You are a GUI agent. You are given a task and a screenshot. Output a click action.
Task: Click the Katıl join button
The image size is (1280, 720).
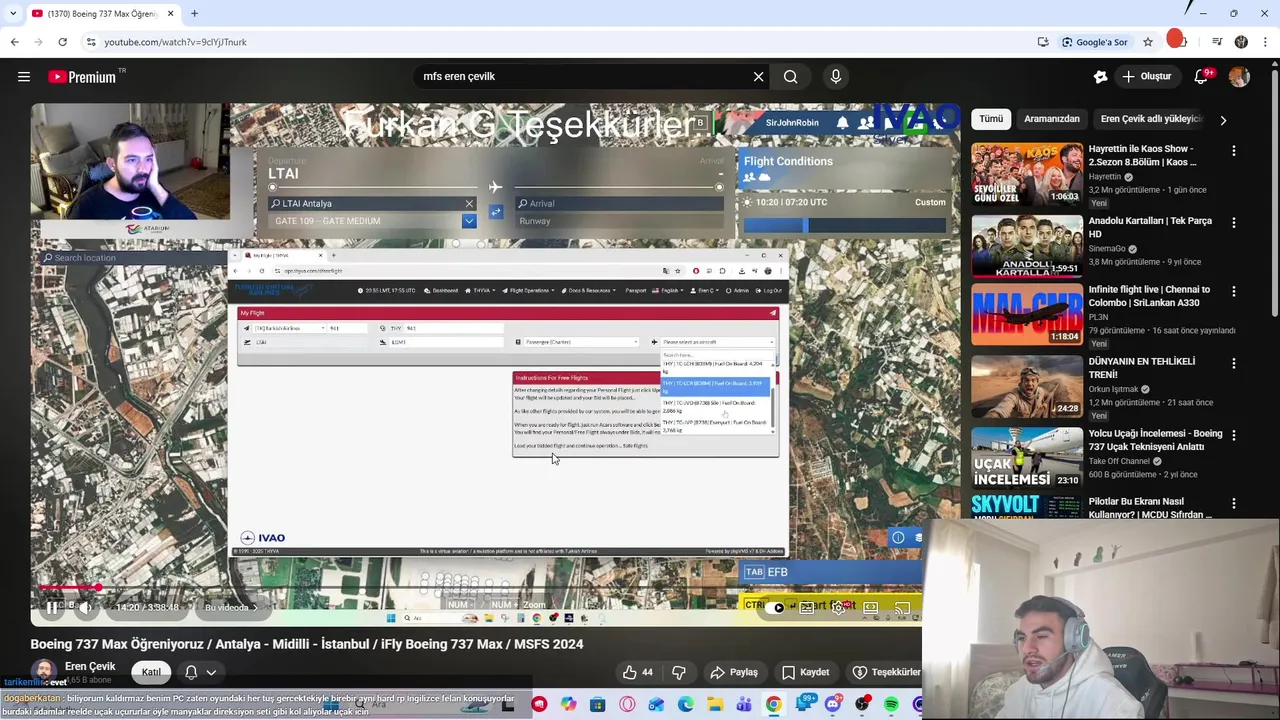coord(151,672)
